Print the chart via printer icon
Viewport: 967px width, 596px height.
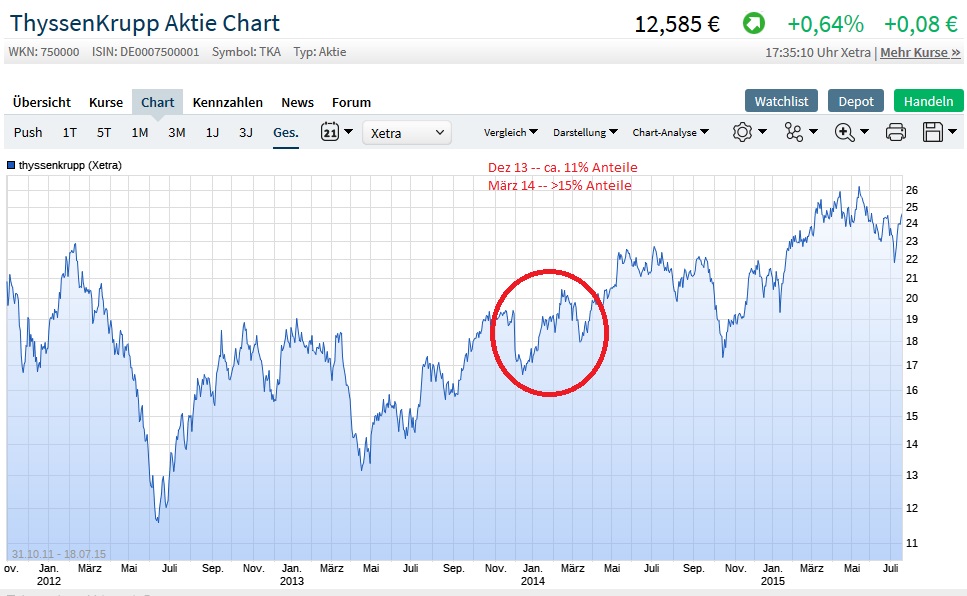(x=895, y=132)
